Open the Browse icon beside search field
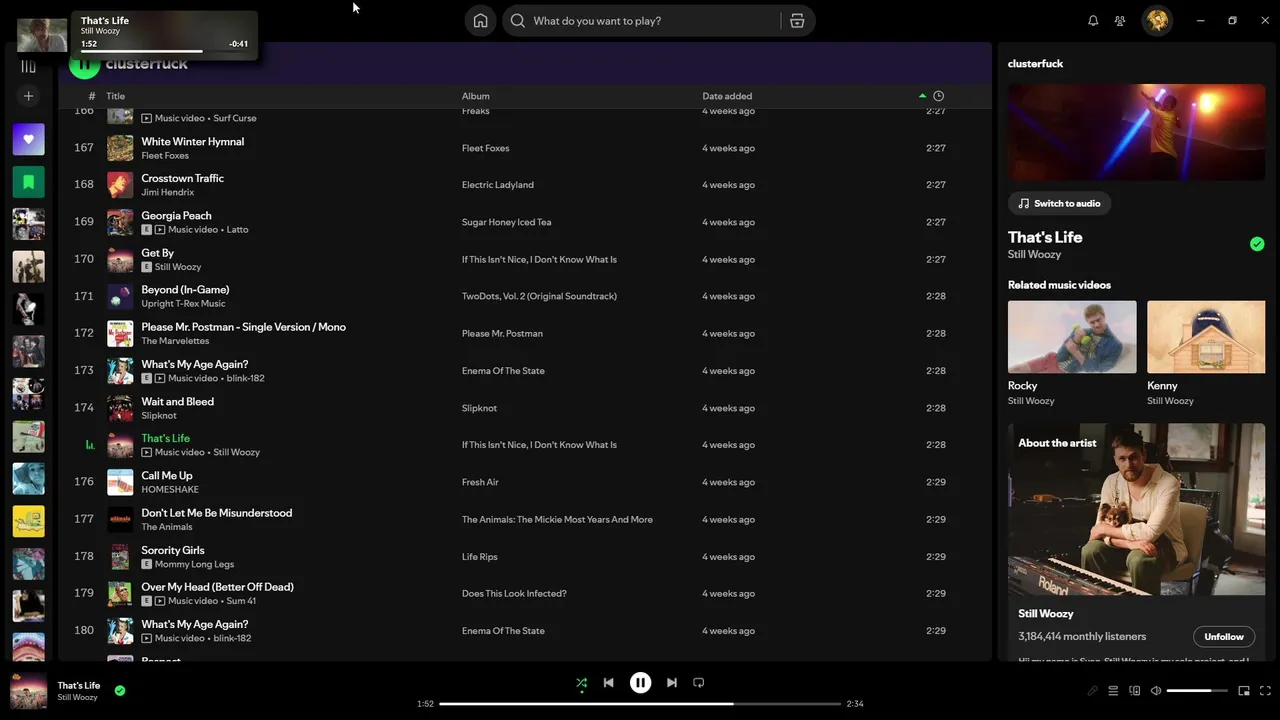Screen dimensions: 1280x720 pyautogui.click(x=797, y=21)
